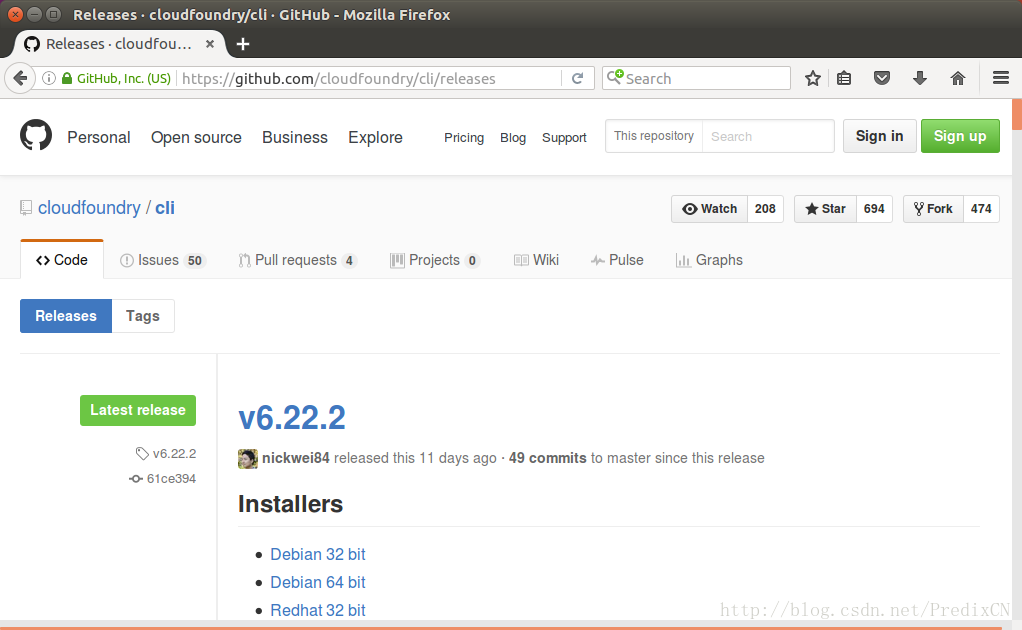Reload the page with refresh icon
The height and width of the screenshot is (630, 1022).
577,79
